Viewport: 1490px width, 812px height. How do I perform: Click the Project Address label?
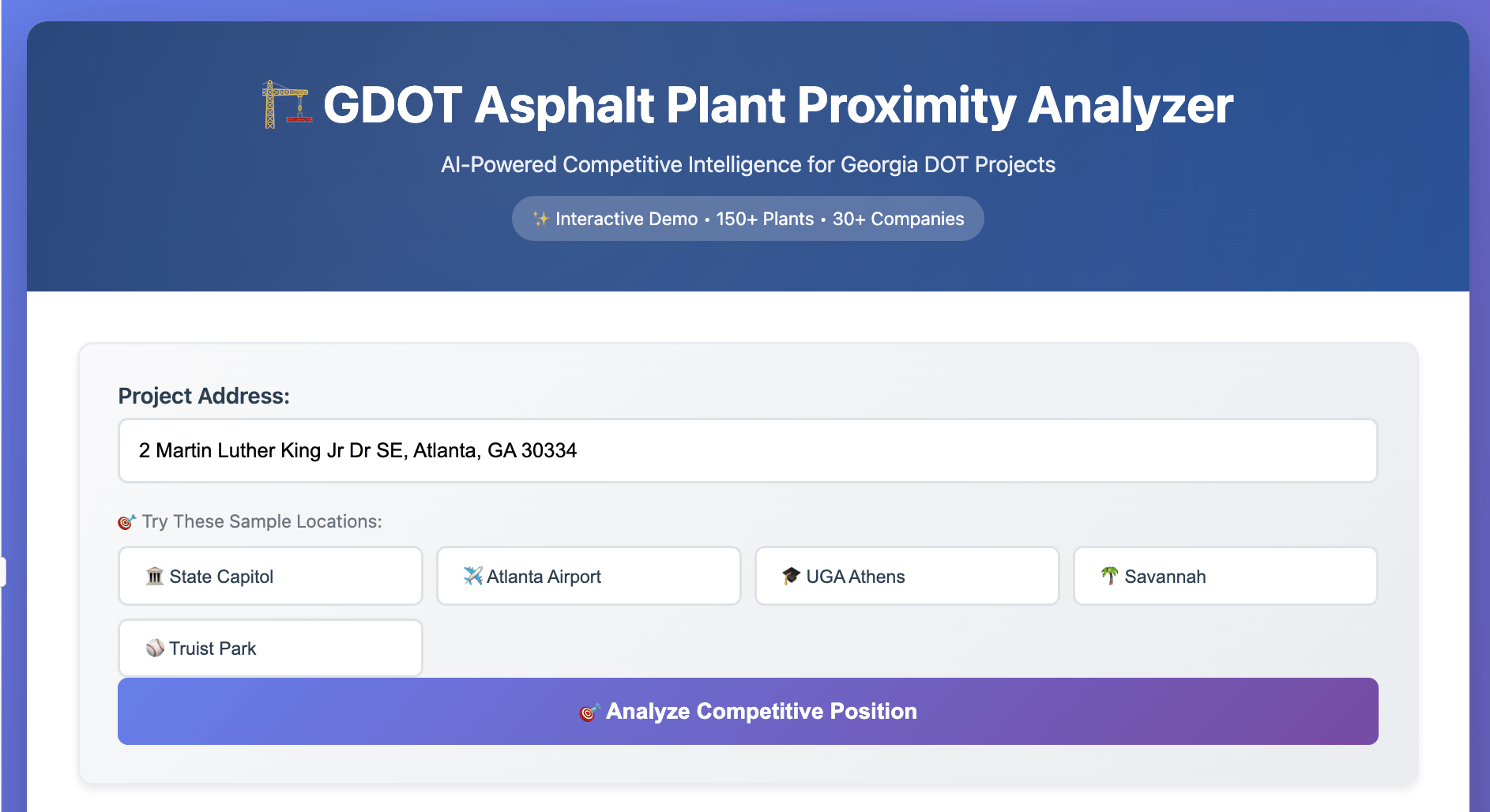click(204, 396)
